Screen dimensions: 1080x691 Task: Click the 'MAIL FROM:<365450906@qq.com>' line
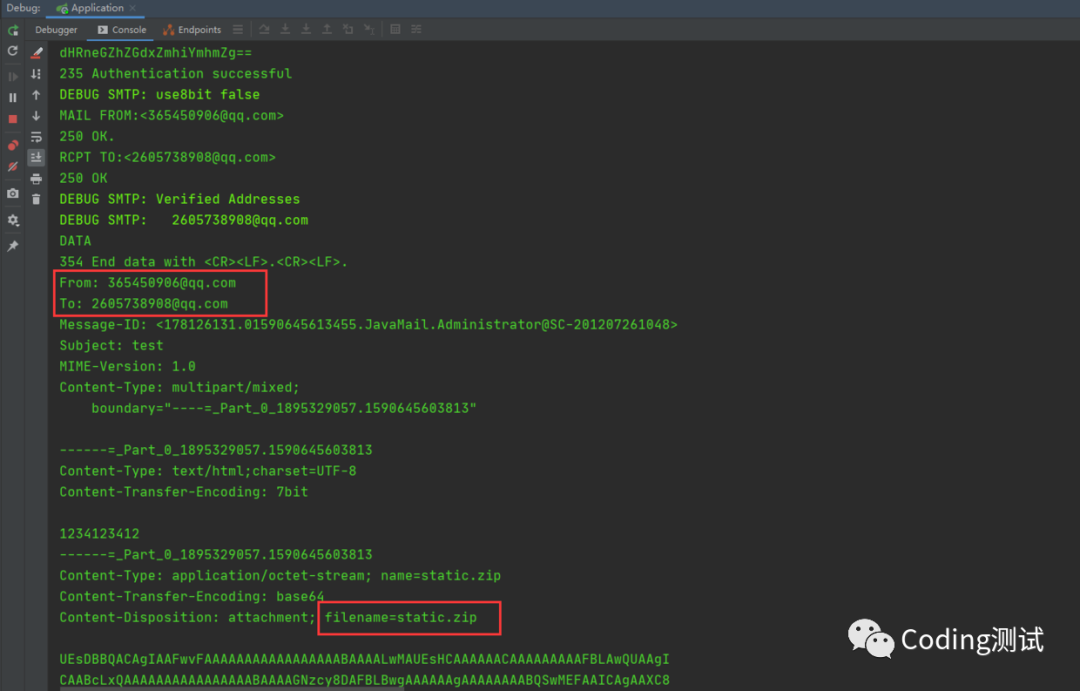(x=172, y=116)
